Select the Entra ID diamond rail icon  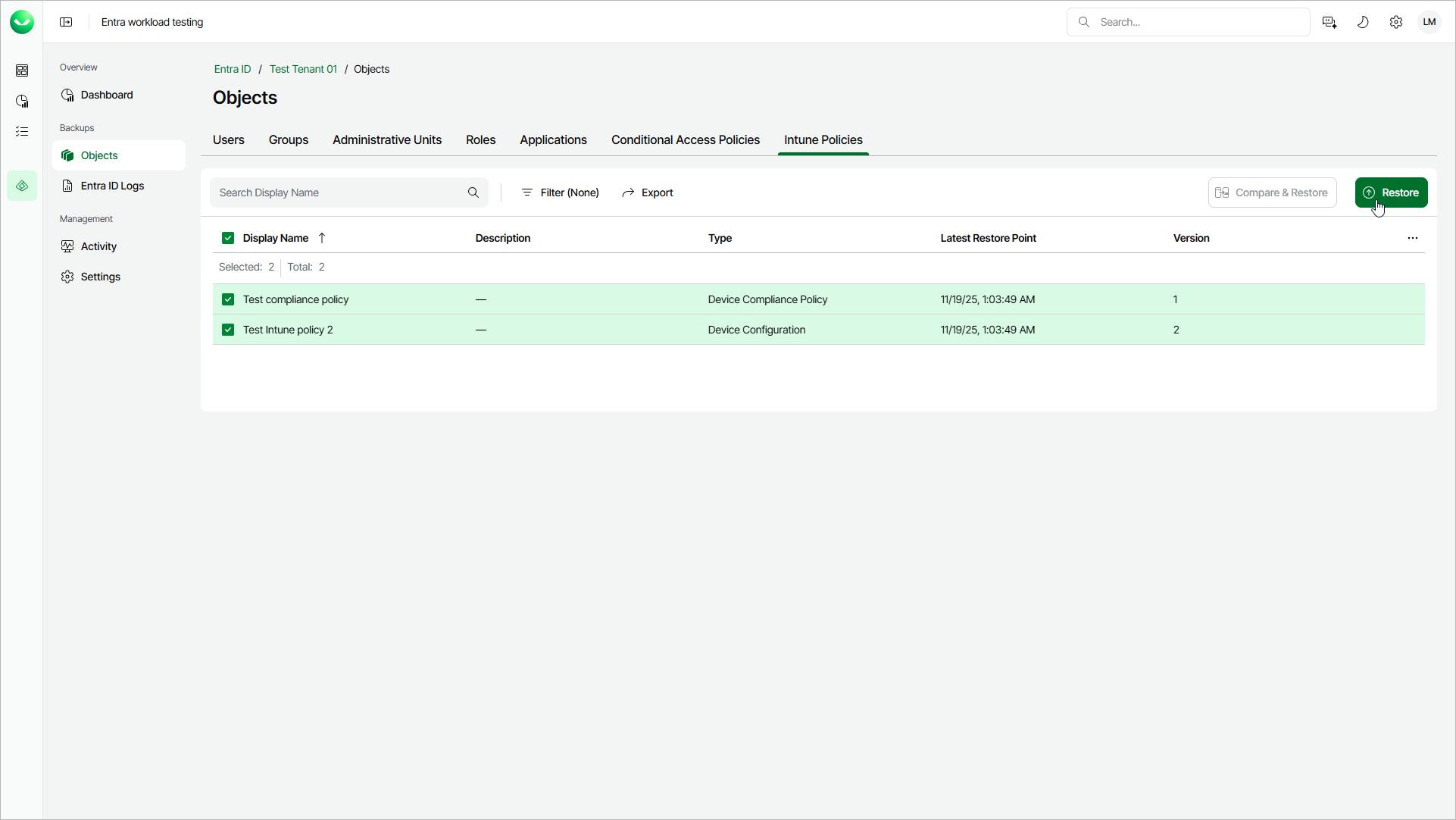point(22,186)
